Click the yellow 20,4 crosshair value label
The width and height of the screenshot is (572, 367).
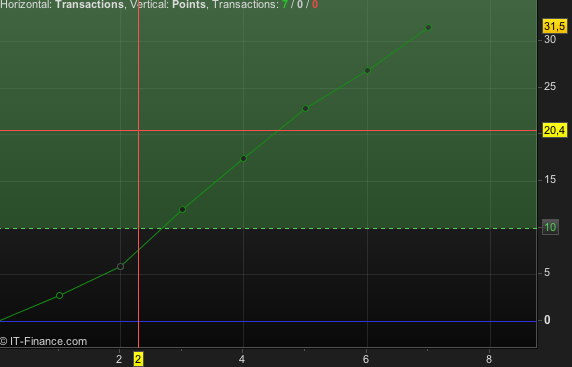click(x=554, y=130)
